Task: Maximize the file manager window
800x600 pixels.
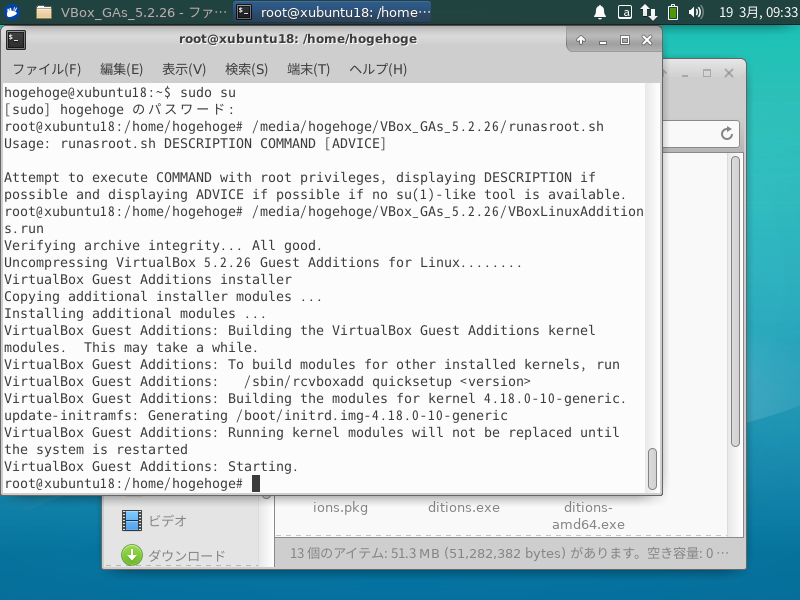Action: pyautogui.click(x=707, y=73)
